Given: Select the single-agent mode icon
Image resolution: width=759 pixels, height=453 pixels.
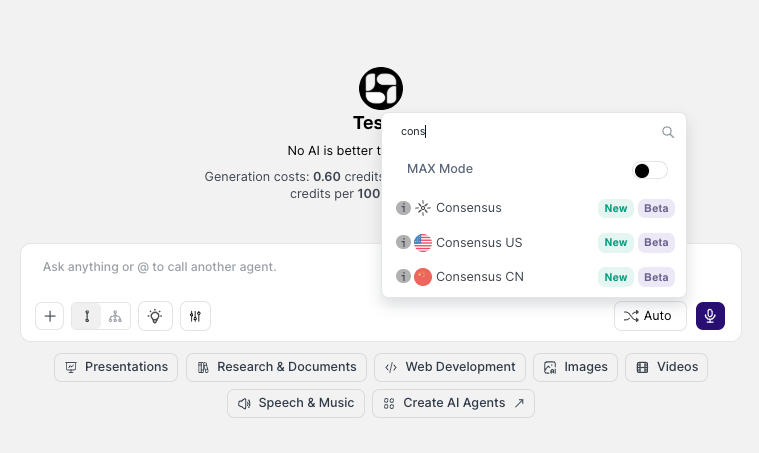Looking at the screenshot, I should (x=87, y=316).
